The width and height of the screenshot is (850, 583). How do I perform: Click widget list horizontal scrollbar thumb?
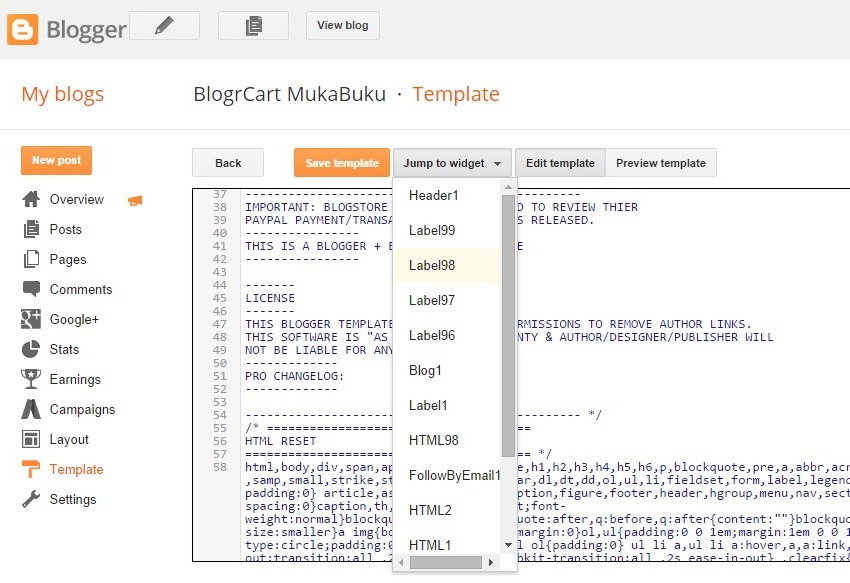(446, 562)
